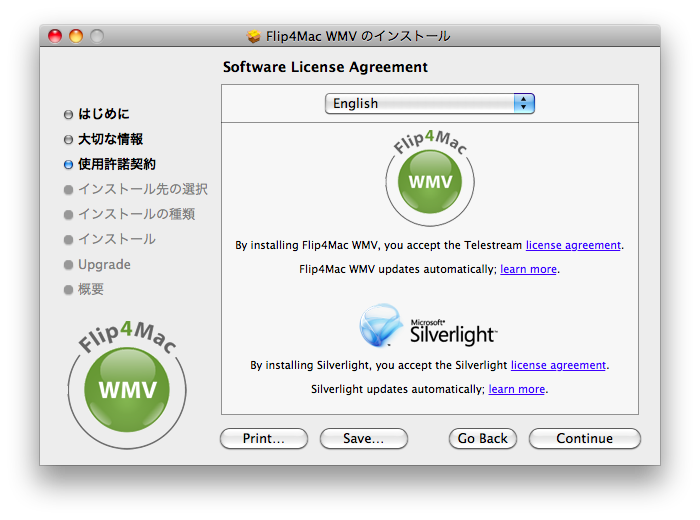
Task: Click the Flip4Mac WMV logo in license pane
Action: coord(430,178)
